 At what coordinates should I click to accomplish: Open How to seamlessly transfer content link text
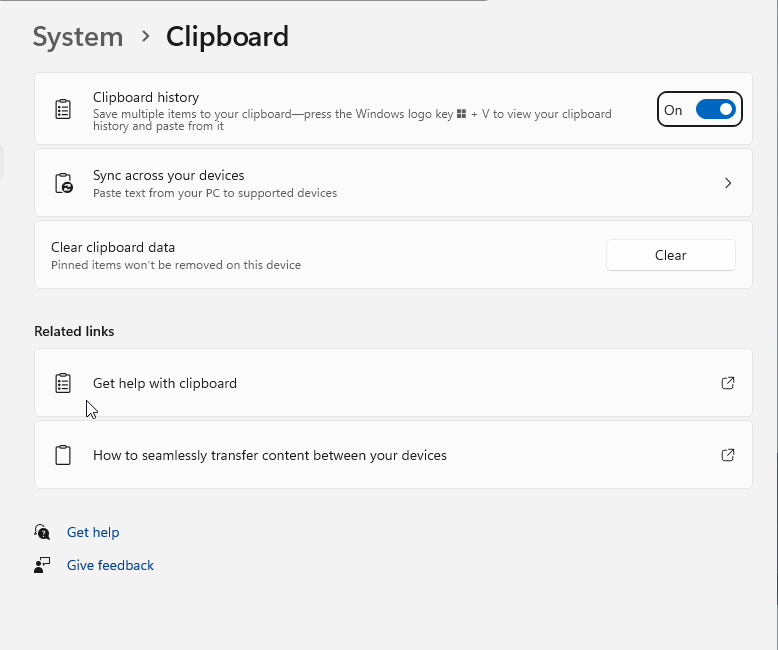(x=270, y=455)
